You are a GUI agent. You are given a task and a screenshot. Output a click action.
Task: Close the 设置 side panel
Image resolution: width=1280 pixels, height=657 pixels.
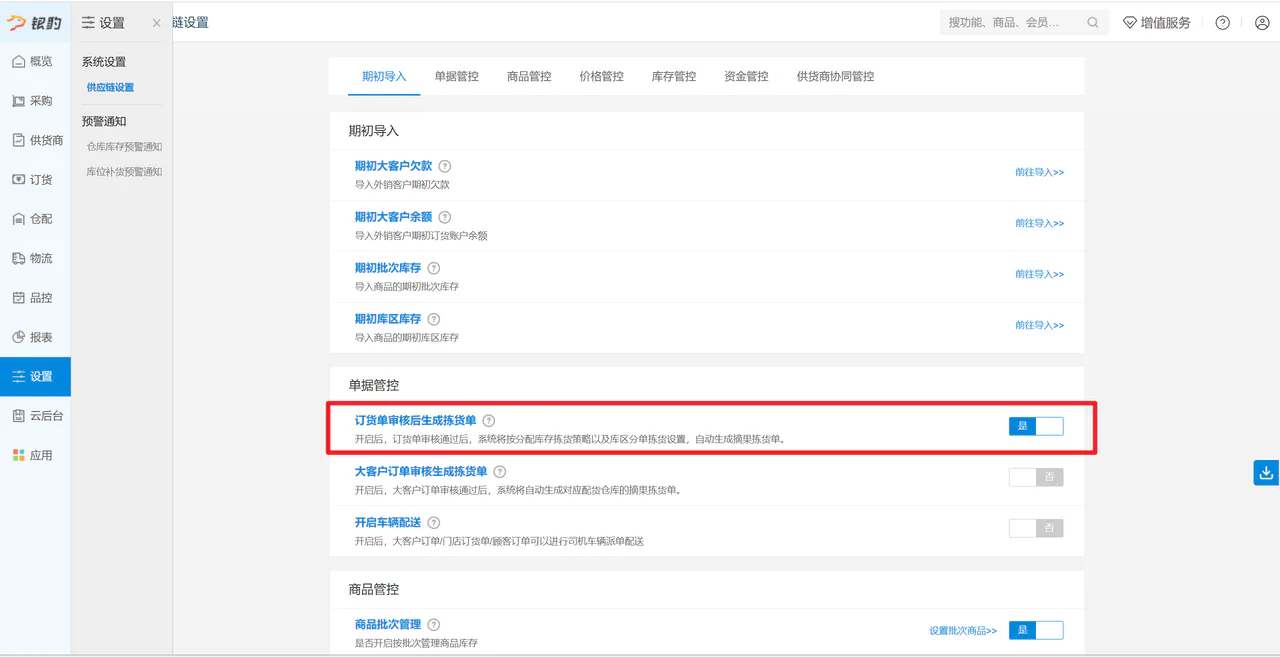coord(157,23)
